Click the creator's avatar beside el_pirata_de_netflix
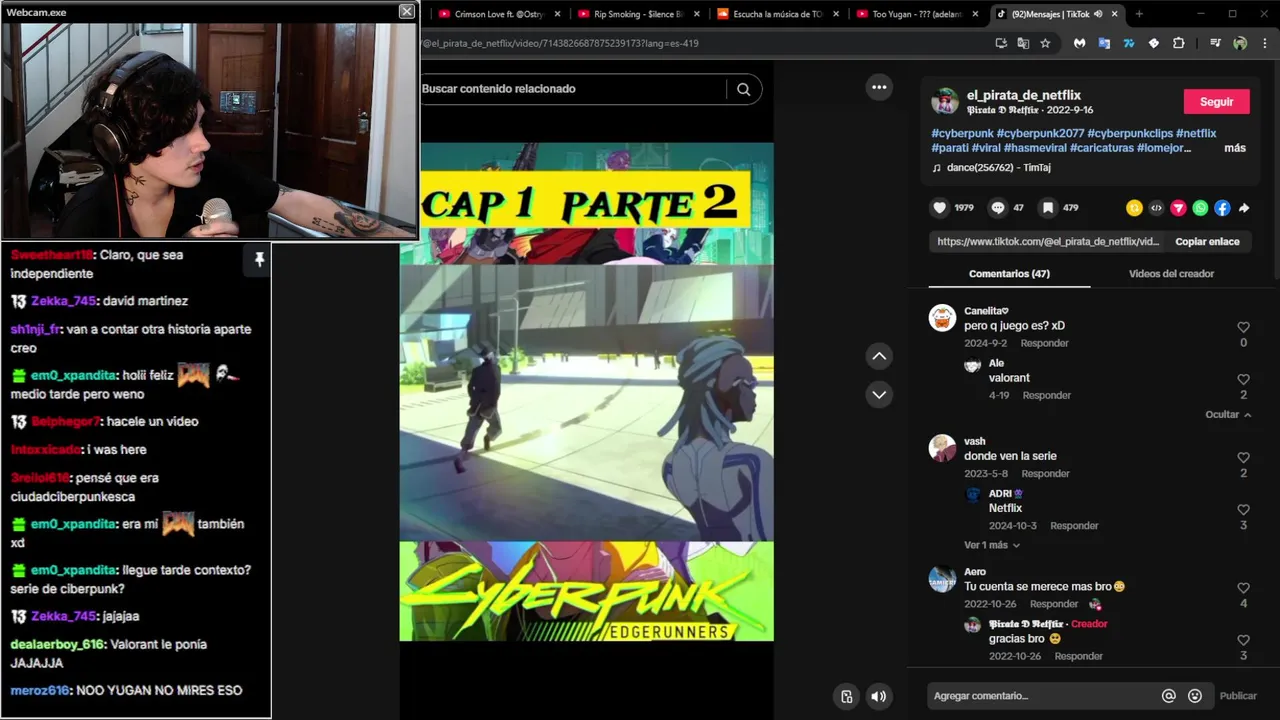Viewport: 1280px width, 720px height. pyautogui.click(x=945, y=101)
